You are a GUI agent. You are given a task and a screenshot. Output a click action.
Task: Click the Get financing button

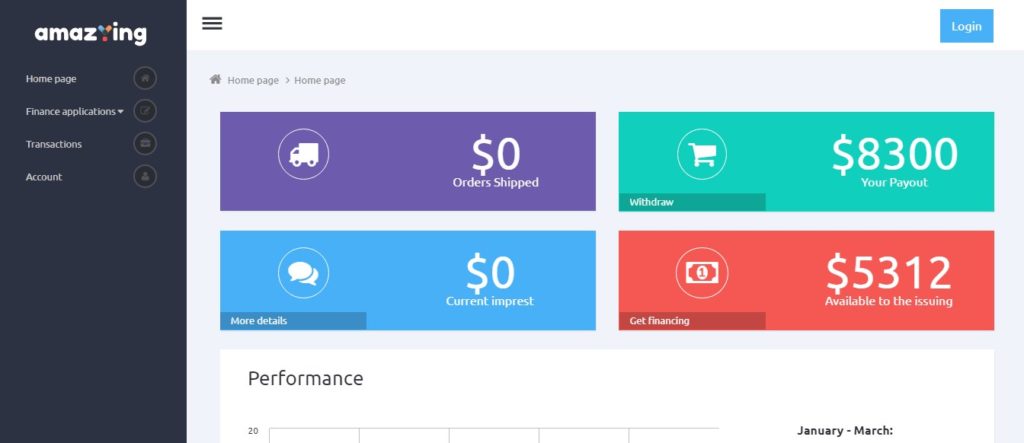tap(692, 321)
